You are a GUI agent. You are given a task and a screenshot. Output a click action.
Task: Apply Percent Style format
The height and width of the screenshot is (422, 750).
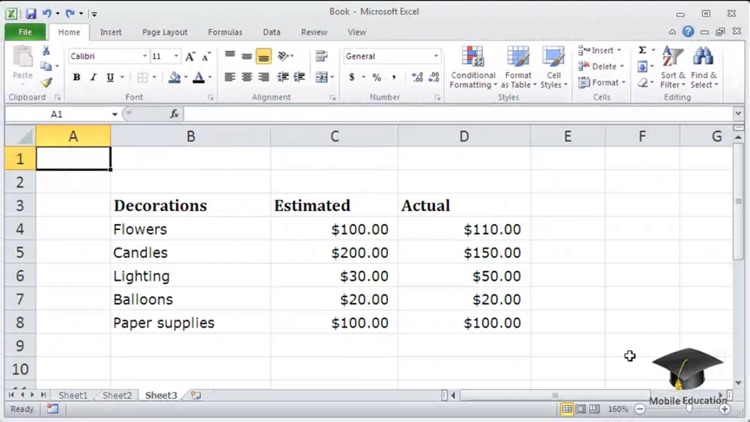click(x=377, y=77)
